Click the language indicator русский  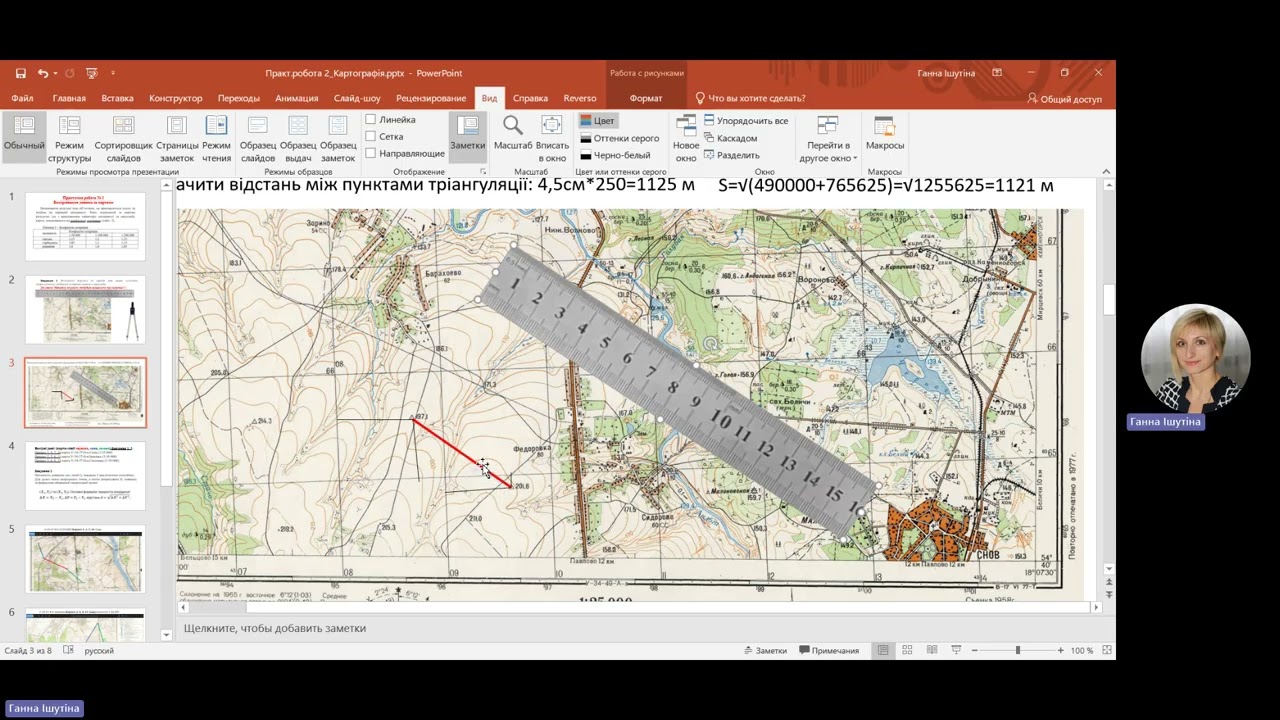[x=99, y=650]
